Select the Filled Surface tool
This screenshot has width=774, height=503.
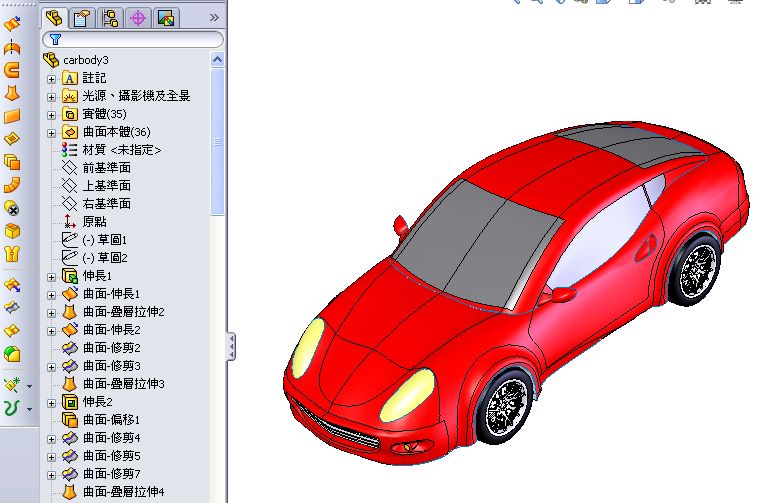pos(12,139)
